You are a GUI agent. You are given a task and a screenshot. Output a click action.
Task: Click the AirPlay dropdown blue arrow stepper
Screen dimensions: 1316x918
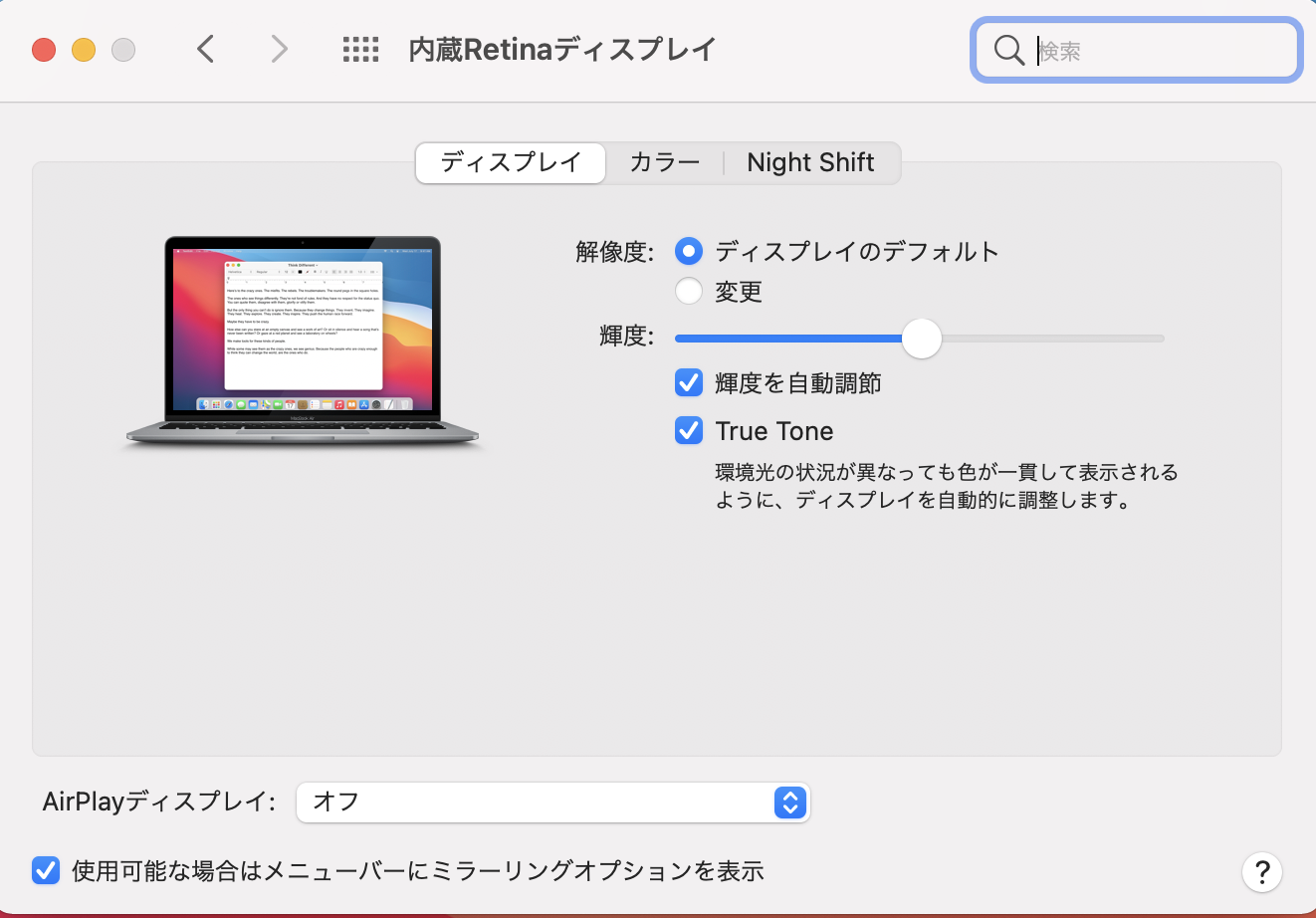(x=789, y=802)
